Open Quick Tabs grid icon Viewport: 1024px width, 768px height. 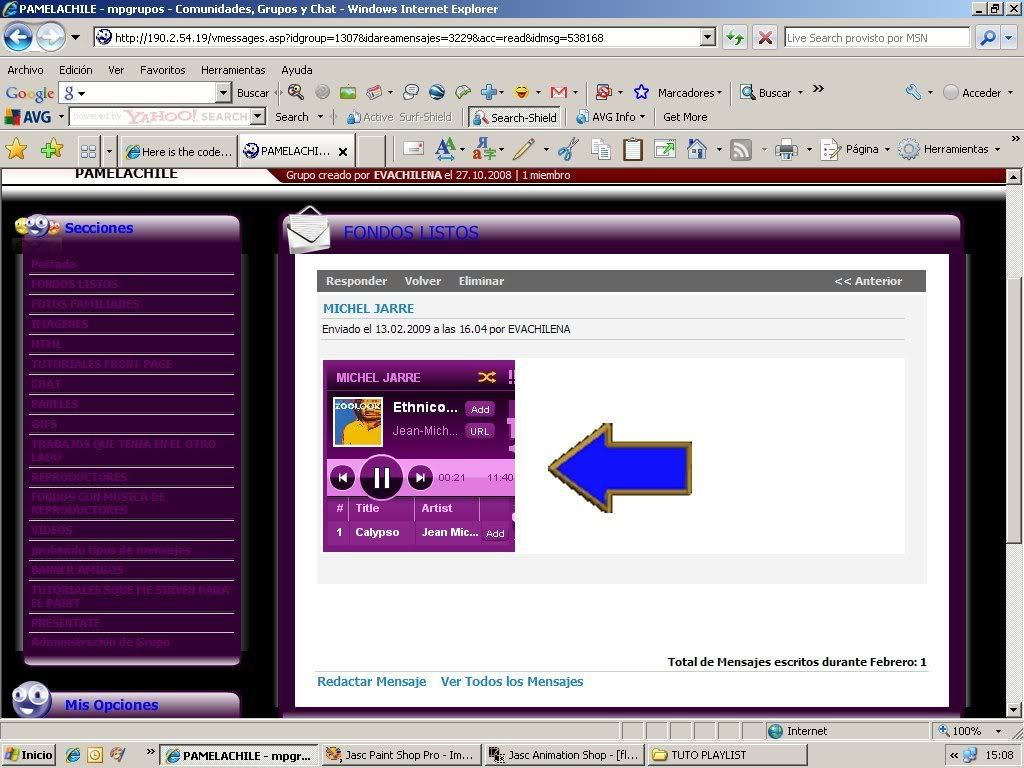tap(88, 152)
